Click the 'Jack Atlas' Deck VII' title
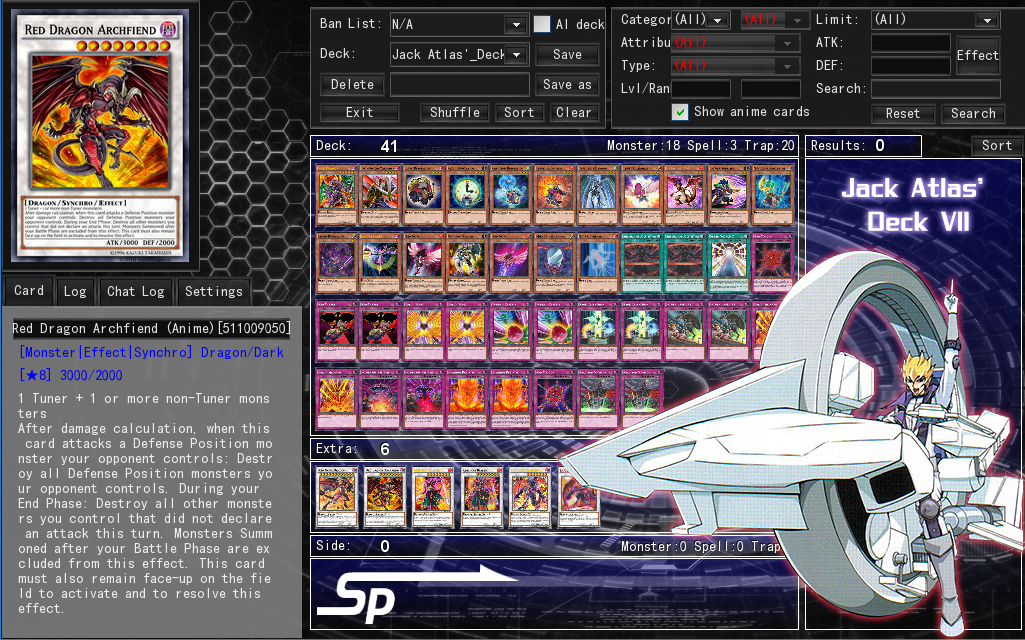This screenshot has height=640, width=1025. coord(913,205)
